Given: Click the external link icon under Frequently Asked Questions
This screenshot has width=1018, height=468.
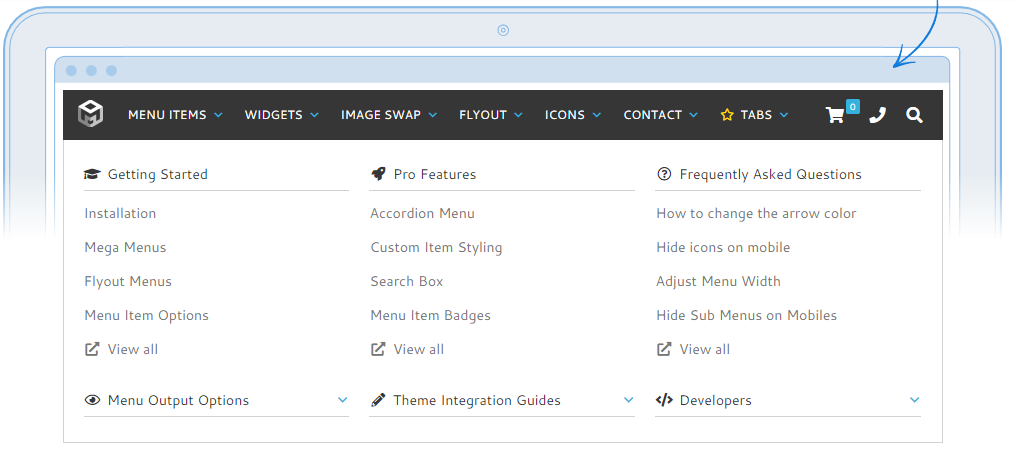Looking at the screenshot, I should [664, 349].
